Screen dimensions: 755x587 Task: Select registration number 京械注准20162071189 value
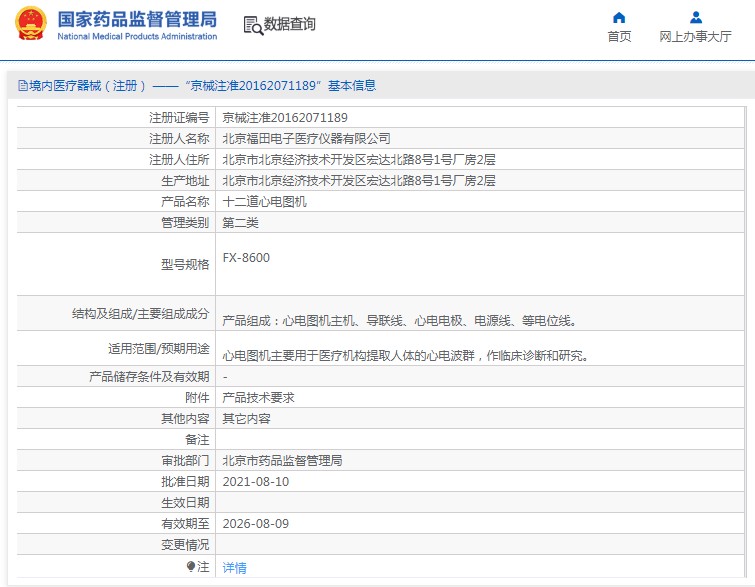click(x=285, y=117)
